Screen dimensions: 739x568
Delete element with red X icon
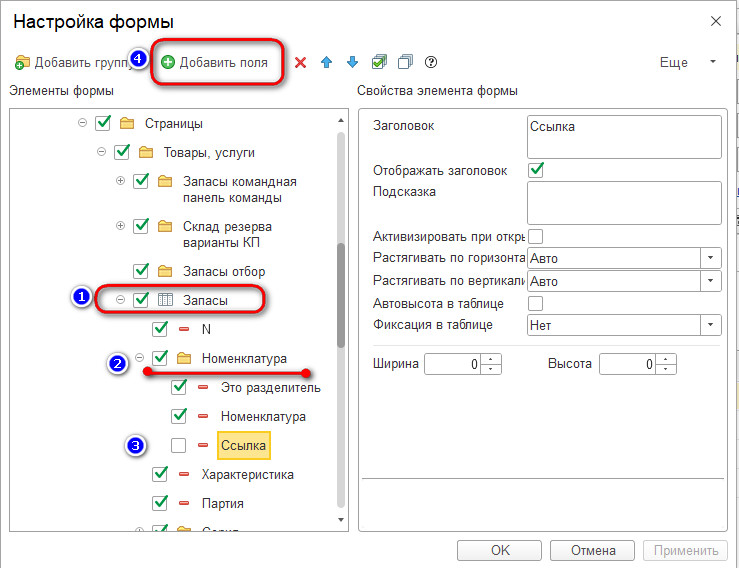300,62
